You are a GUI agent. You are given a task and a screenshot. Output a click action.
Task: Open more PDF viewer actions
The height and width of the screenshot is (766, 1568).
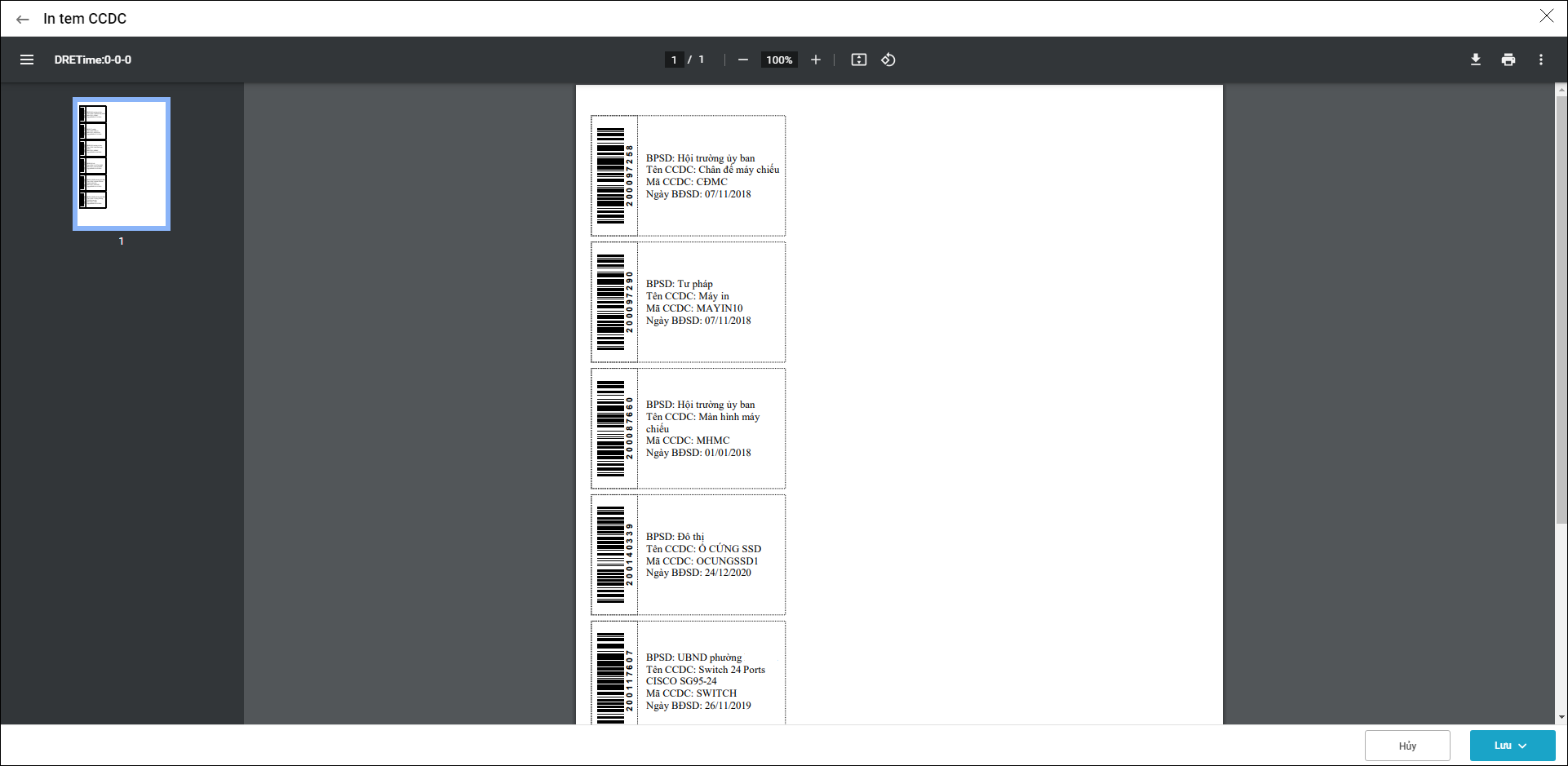tap(1541, 60)
